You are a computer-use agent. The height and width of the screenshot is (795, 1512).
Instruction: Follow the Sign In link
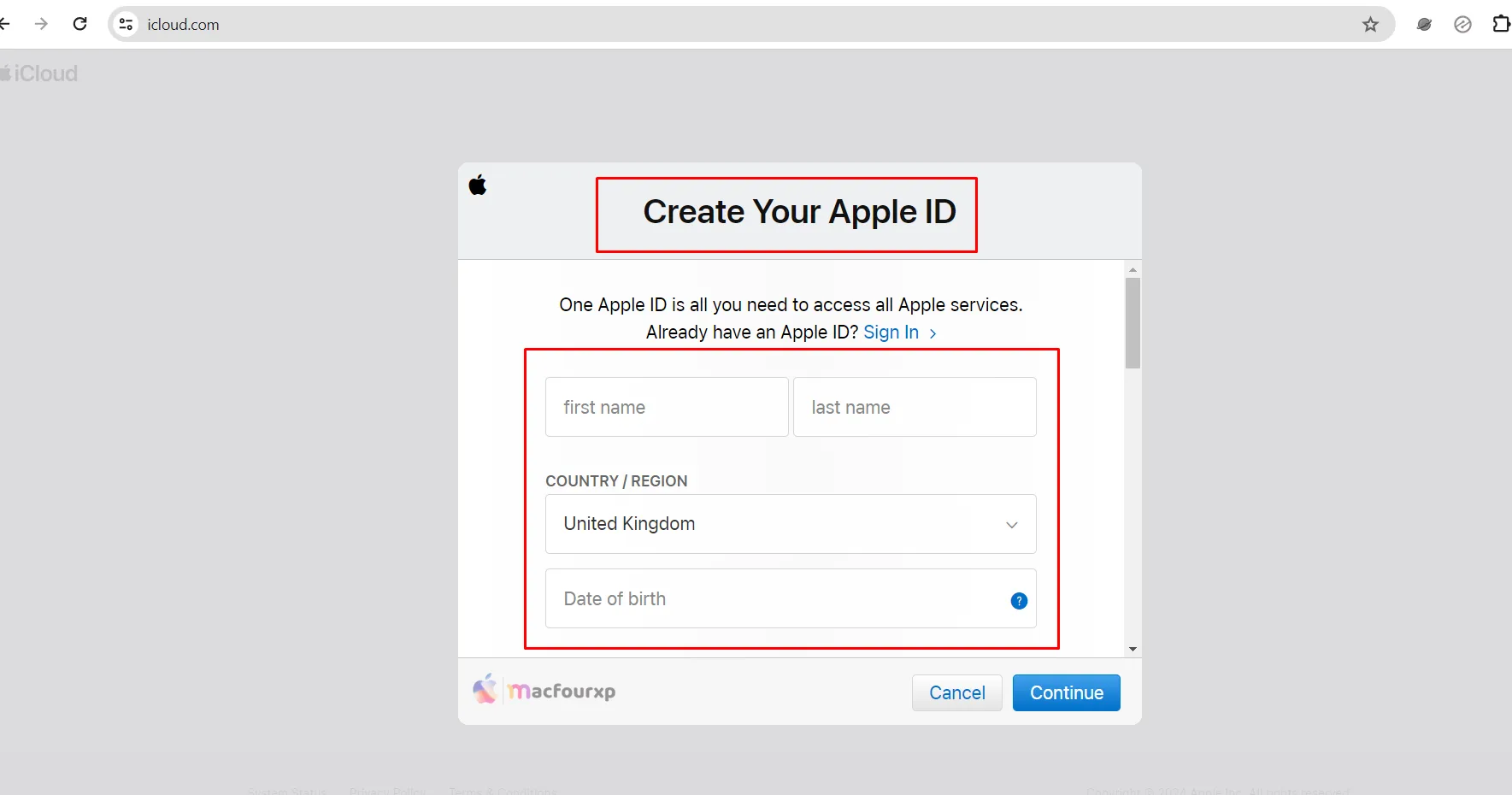(x=899, y=333)
